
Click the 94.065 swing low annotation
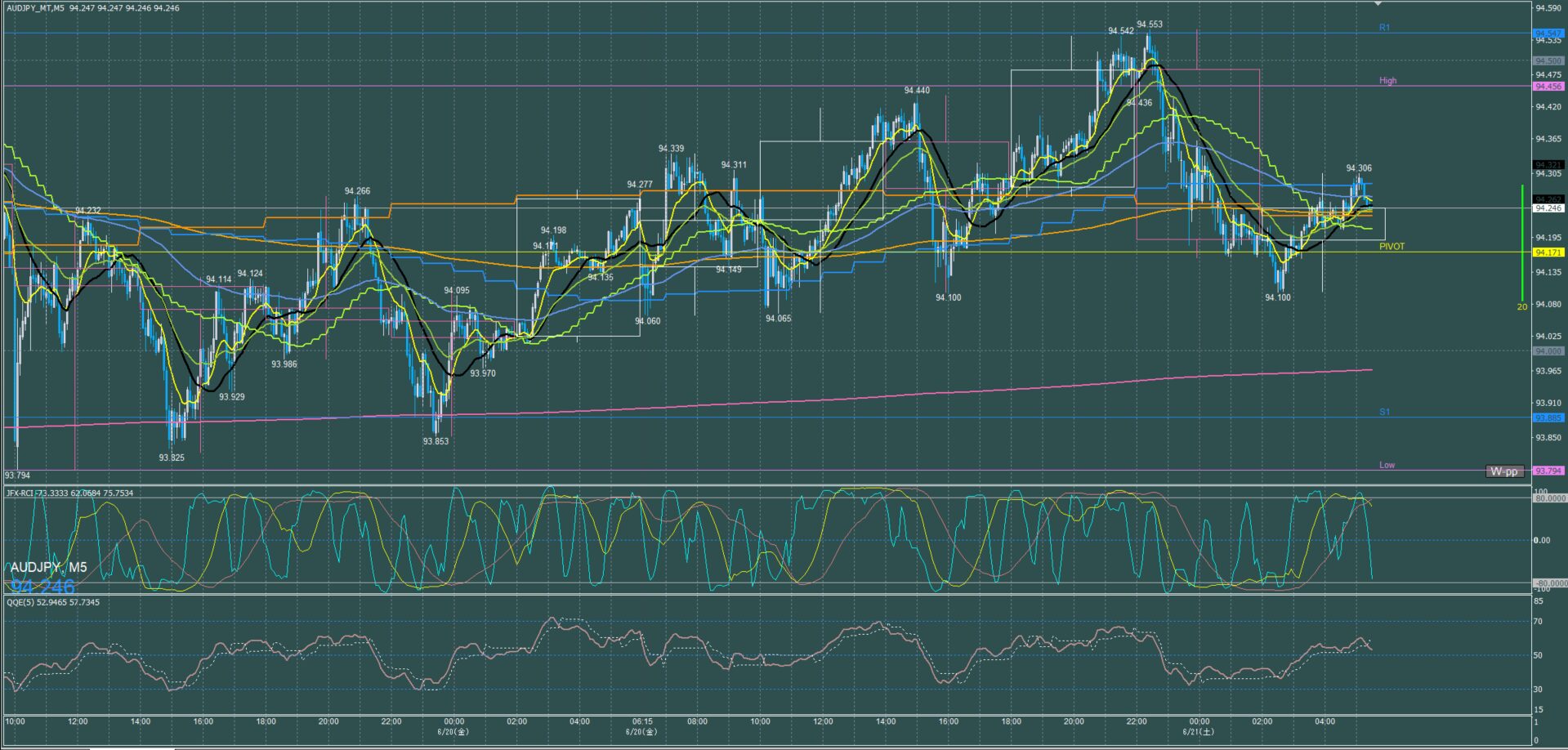[x=779, y=319]
